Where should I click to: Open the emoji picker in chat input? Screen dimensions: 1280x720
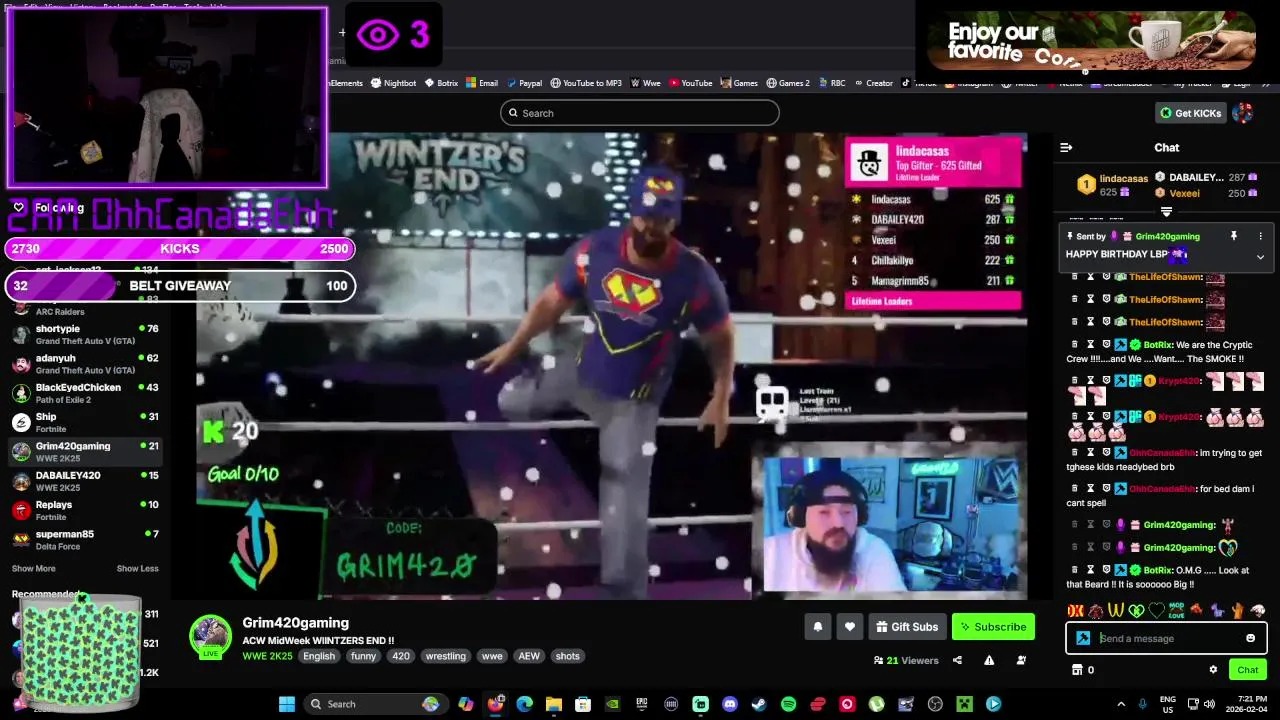point(1250,638)
